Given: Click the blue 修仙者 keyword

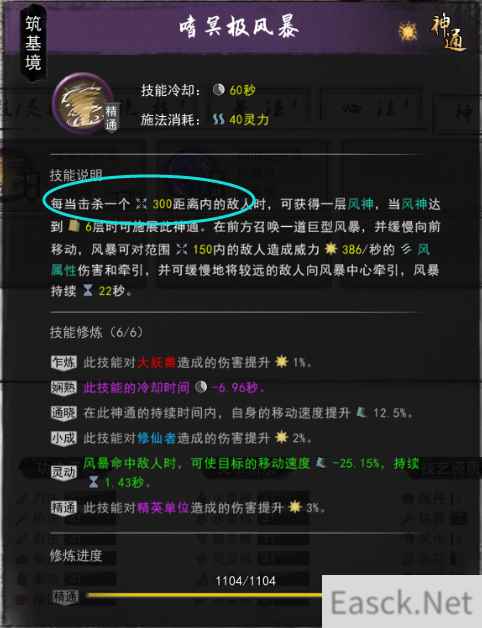Looking at the screenshot, I should (x=156, y=438).
